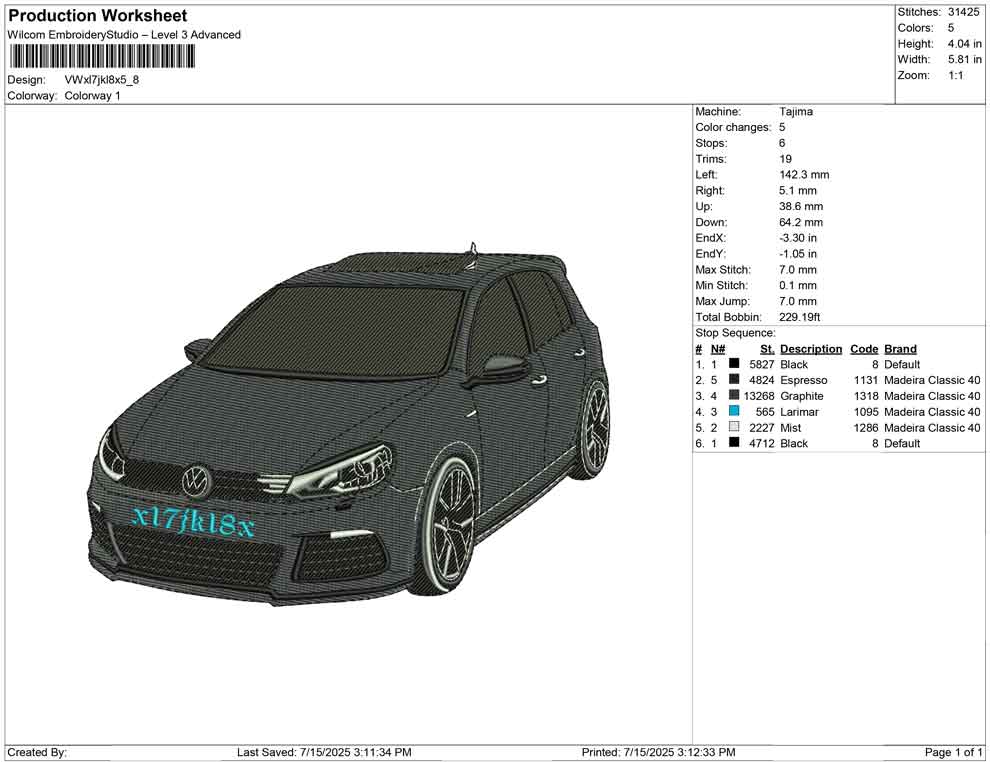Click the Description column header
Image resolution: width=990 pixels, height=762 pixels.
[x=811, y=349]
